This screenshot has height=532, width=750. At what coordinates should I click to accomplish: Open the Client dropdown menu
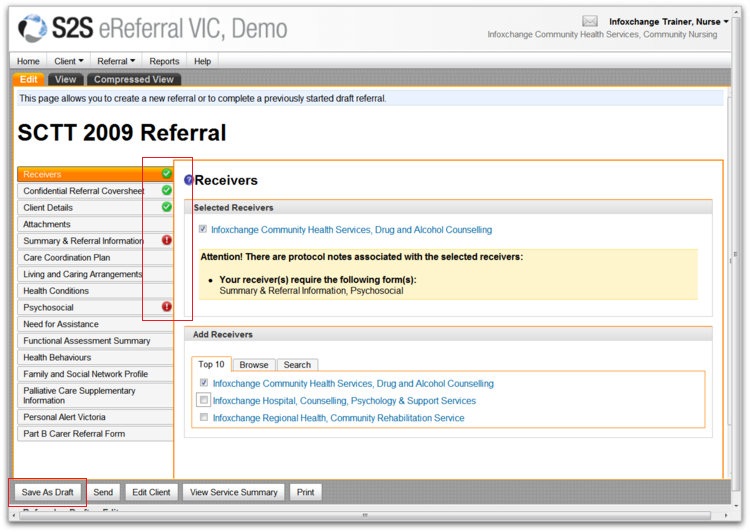[x=68, y=61]
